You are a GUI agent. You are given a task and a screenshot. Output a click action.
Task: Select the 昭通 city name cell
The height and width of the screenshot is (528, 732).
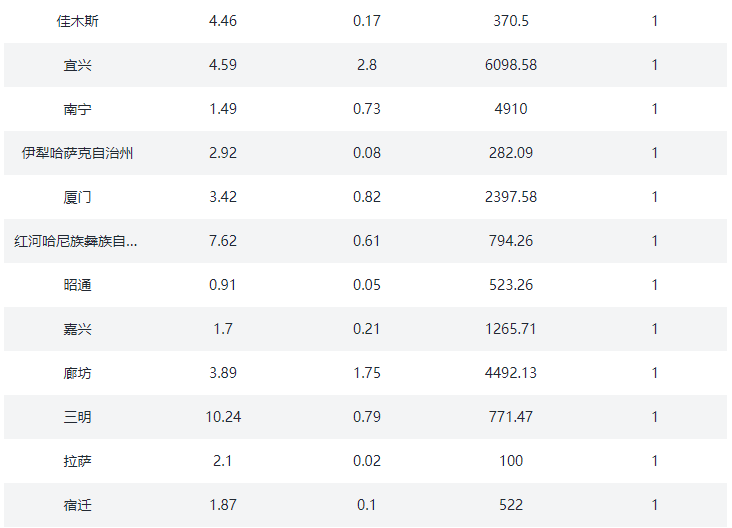tap(77, 285)
